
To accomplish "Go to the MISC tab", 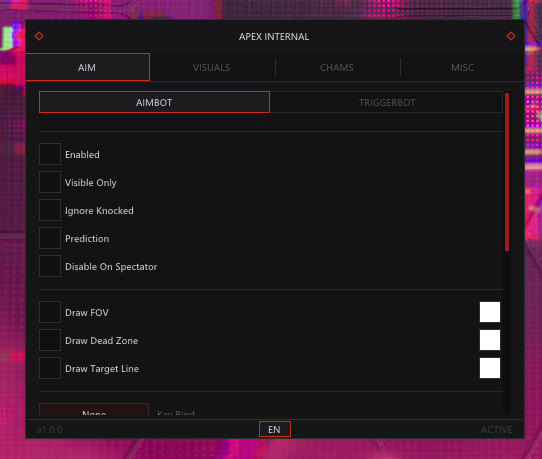I will [x=462, y=67].
